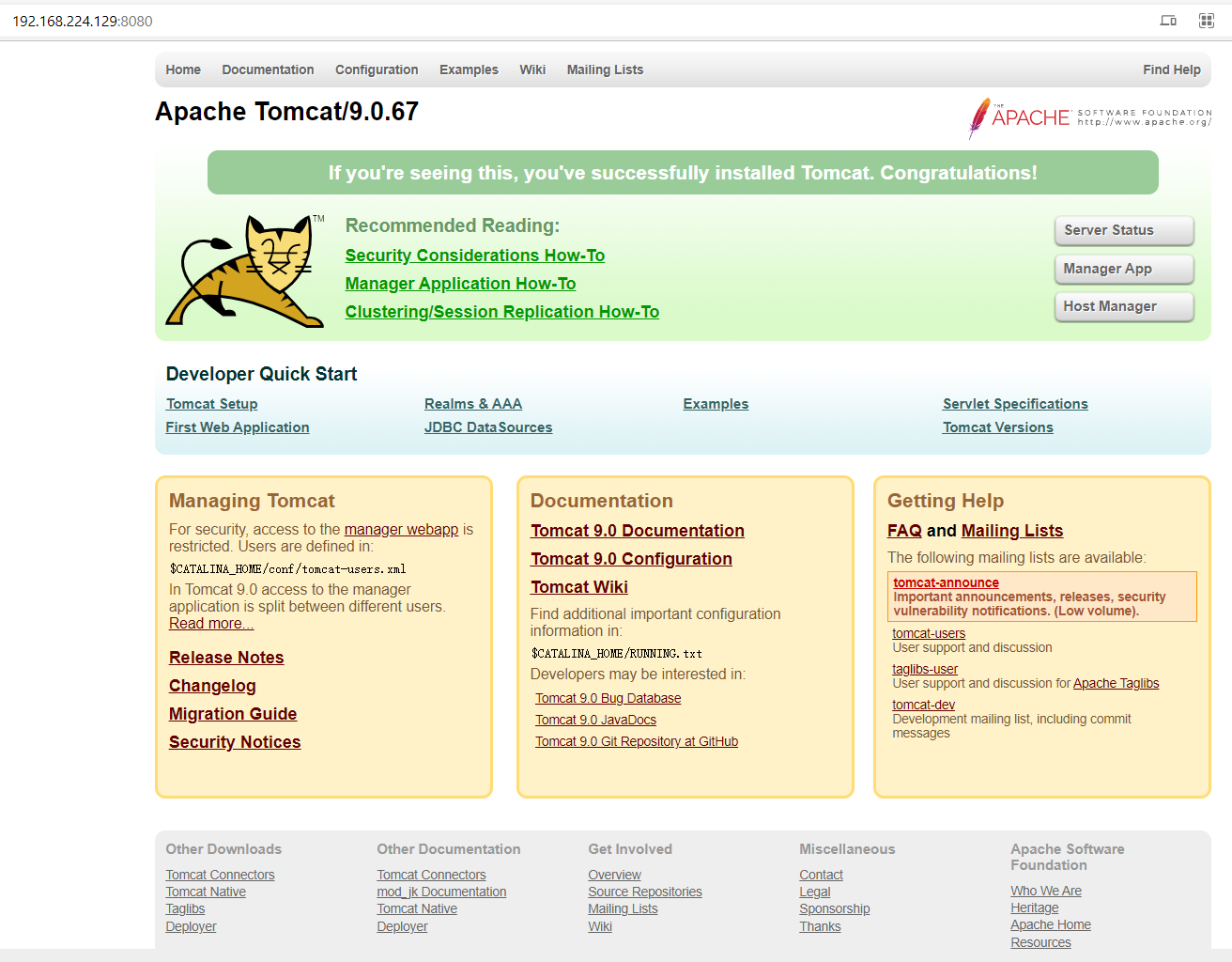This screenshot has width=1232, height=962.
Task: Visit the JDBC DataSources link
Action: pyautogui.click(x=488, y=427)
